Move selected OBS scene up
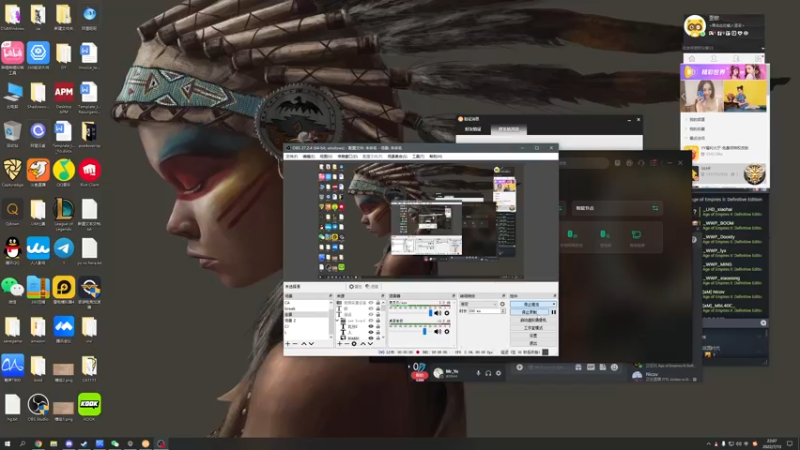The image size is (800, 450). 304,344
